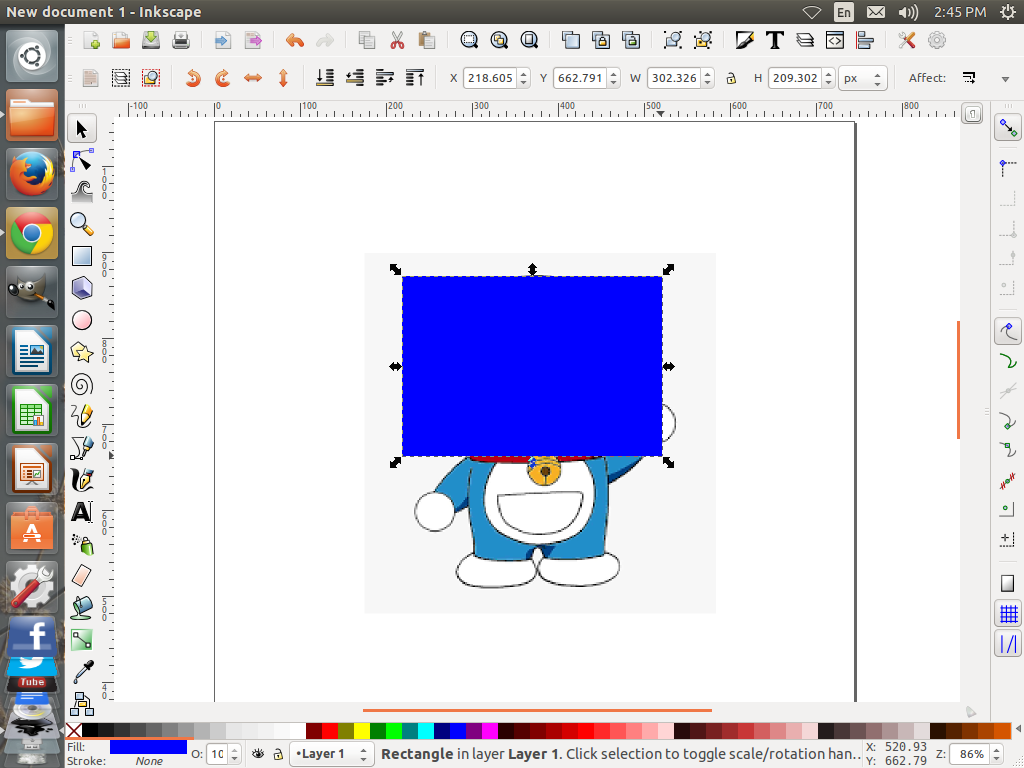
Task: Click the zoom percentage field
Action: tap(970, 754)
